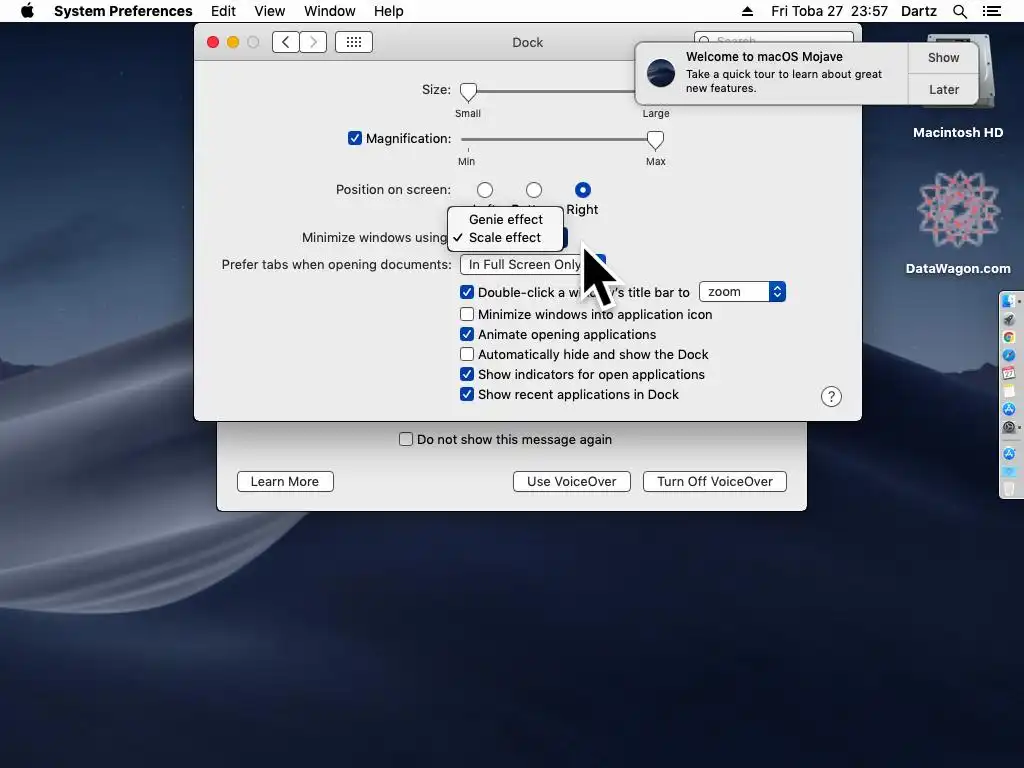Screen dimensions: 1024x768
Task: Open the Help menu
Action: click(389, 11)
